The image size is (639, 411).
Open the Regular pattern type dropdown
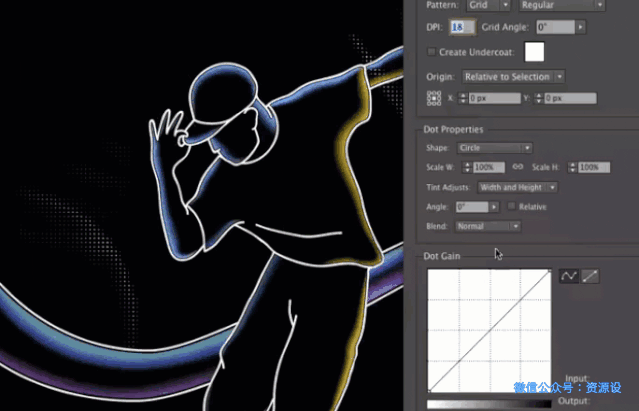coord(562,5)
